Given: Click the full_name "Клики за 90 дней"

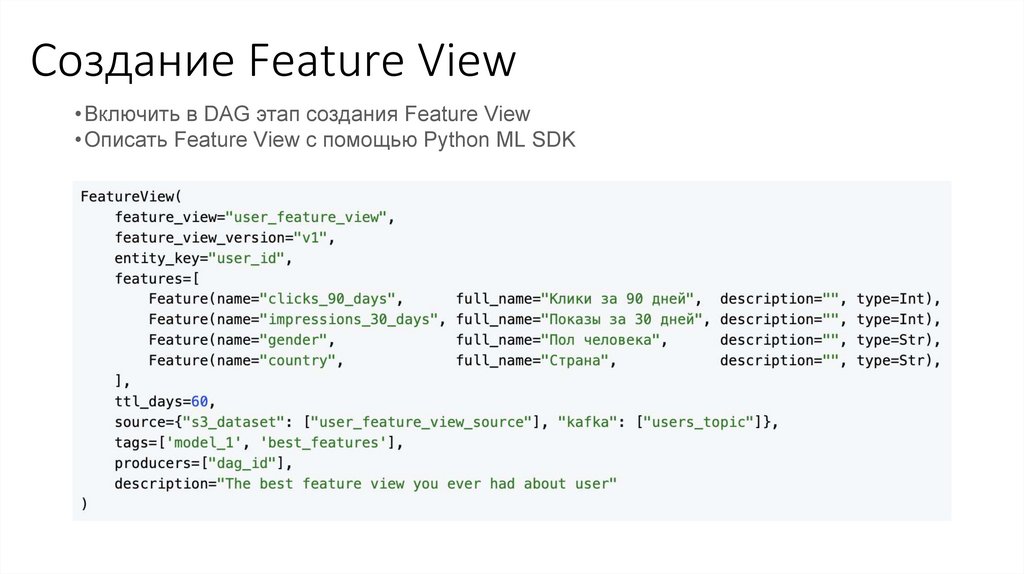Looking at the screenshot, I should (x=620, y=299).
